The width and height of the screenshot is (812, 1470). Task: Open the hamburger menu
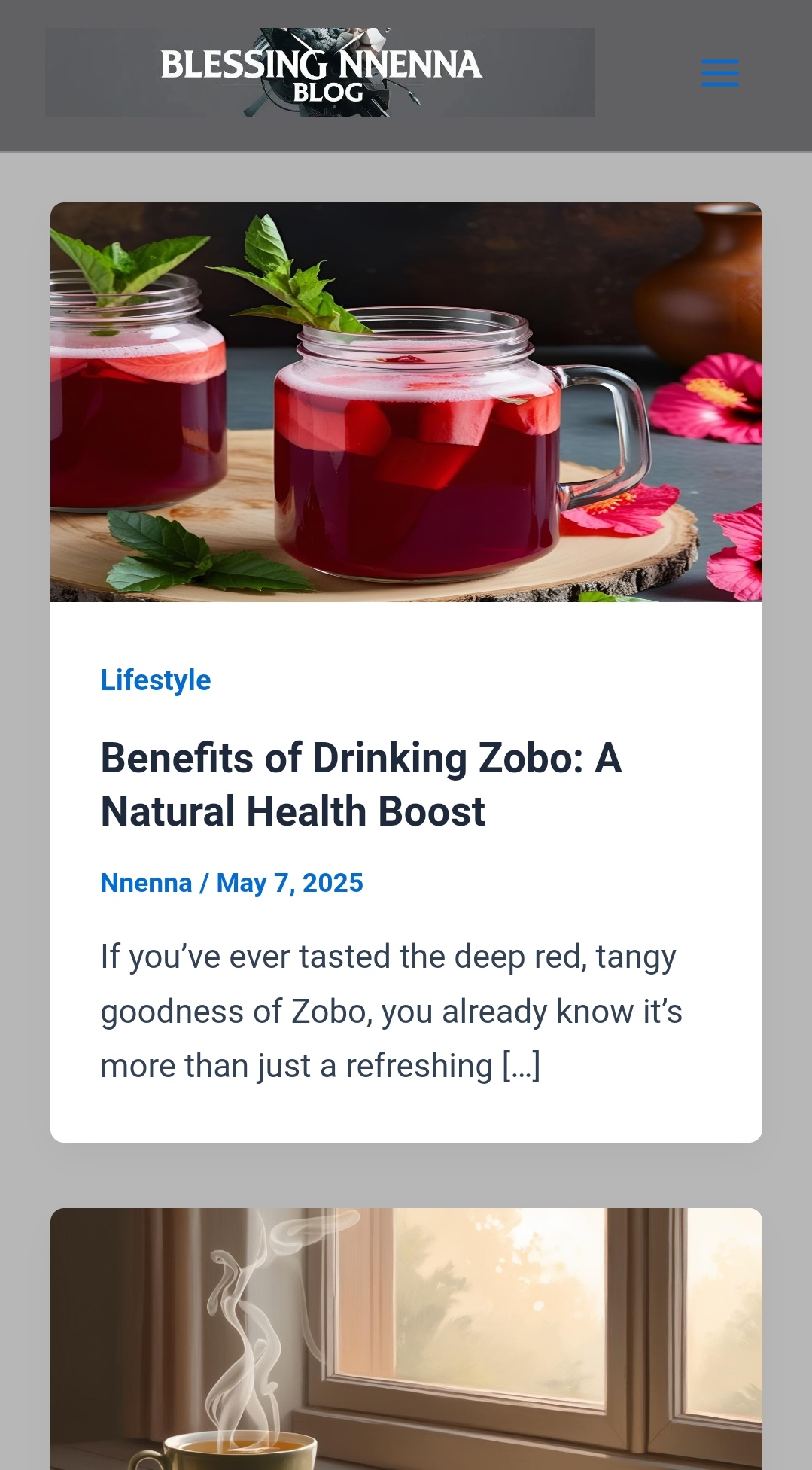click(x=719, y=73)
